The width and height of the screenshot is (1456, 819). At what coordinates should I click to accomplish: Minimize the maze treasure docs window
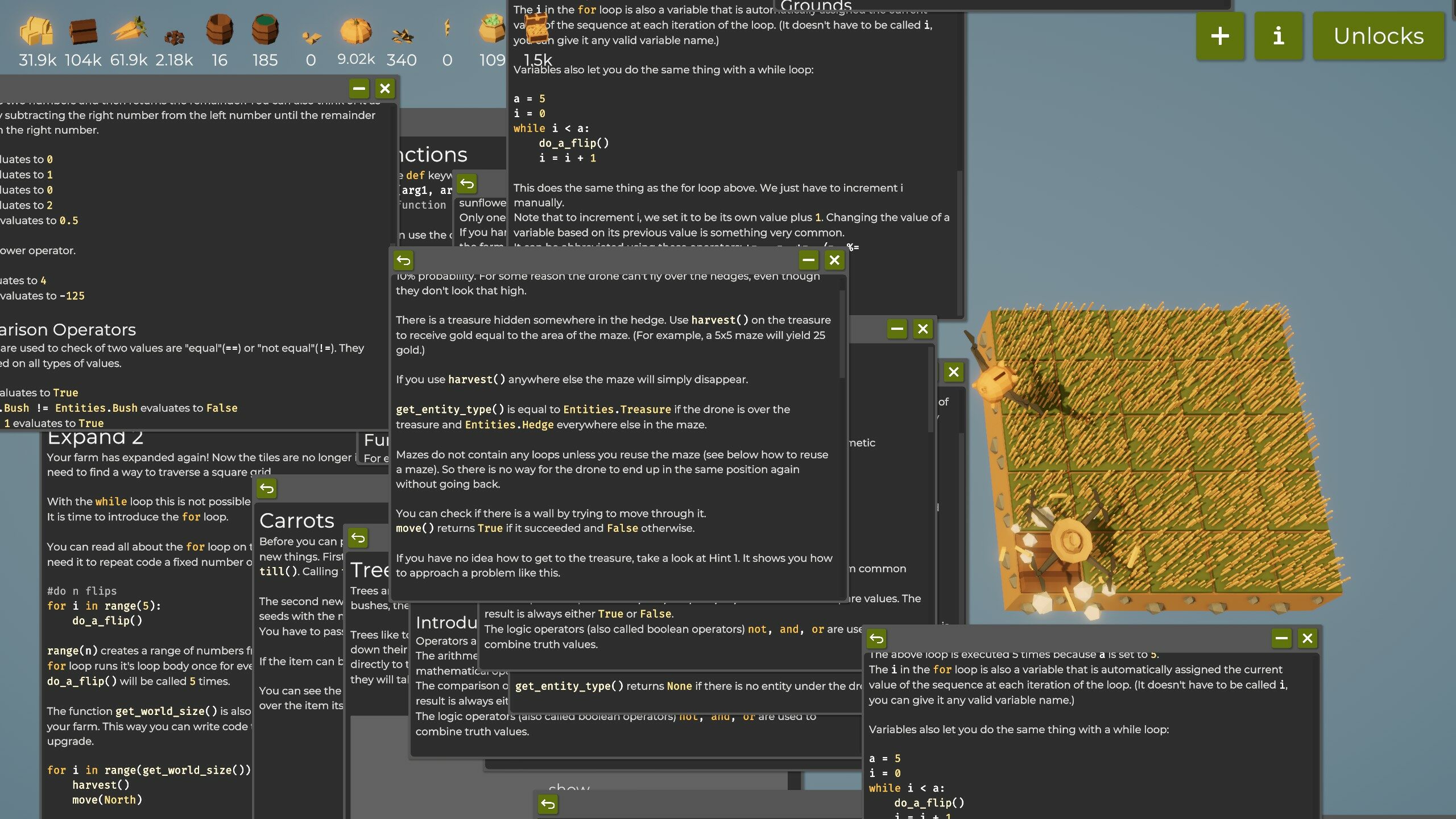[808, 260]
